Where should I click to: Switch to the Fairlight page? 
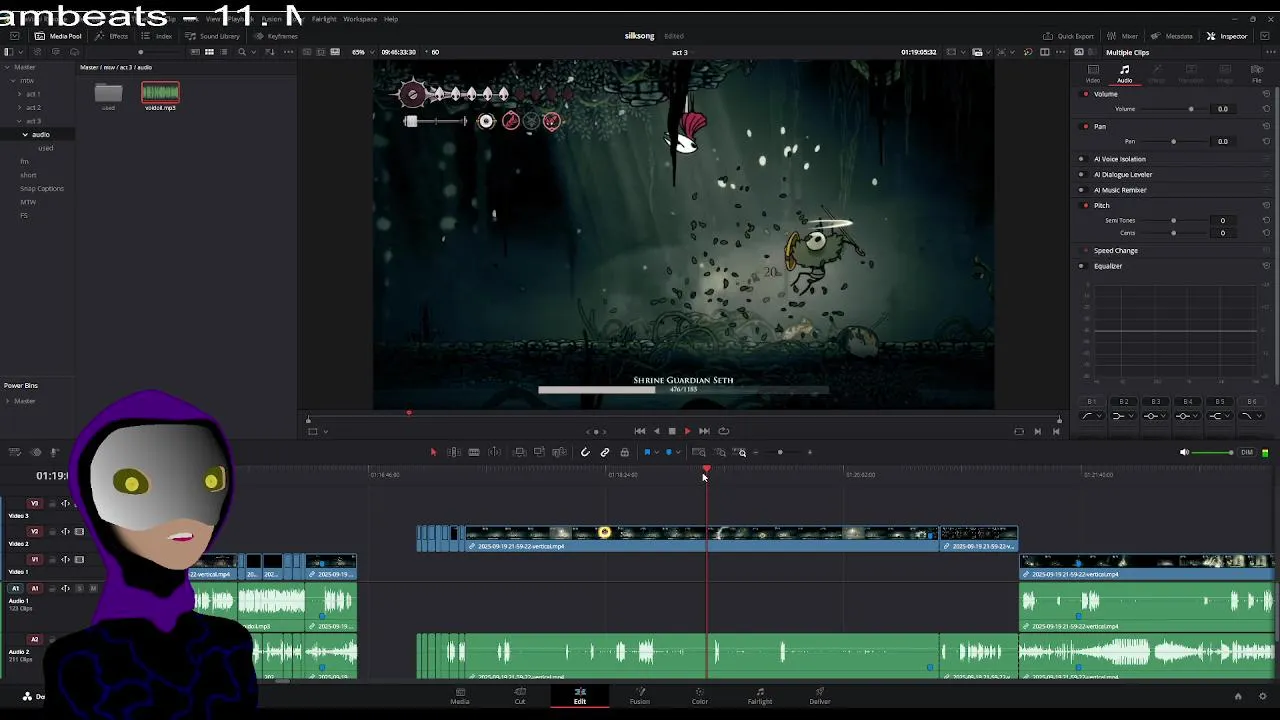click(x=760, y=696)
